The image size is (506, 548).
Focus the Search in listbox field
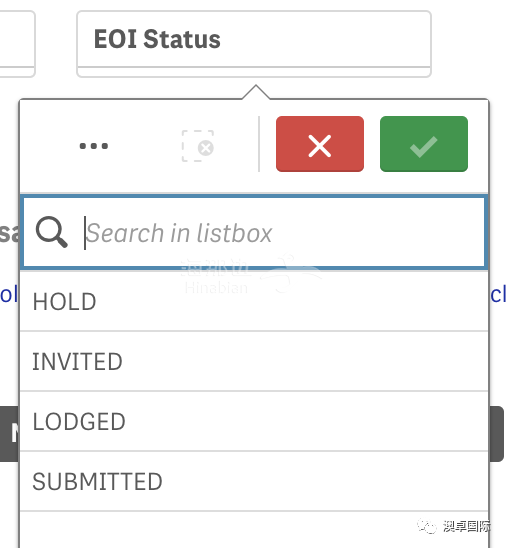point(254,232)
